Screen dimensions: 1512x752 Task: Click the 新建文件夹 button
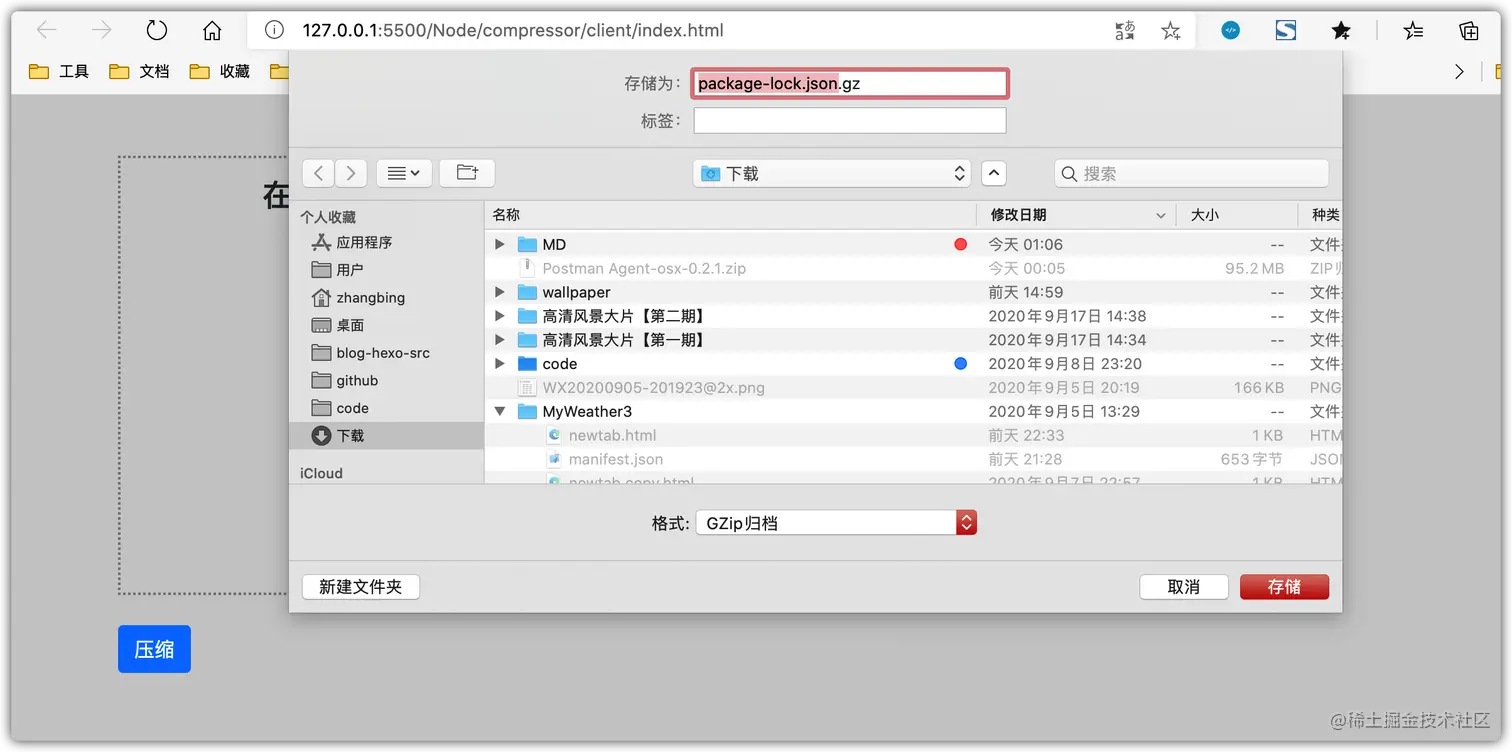click(x=360, y=587)
